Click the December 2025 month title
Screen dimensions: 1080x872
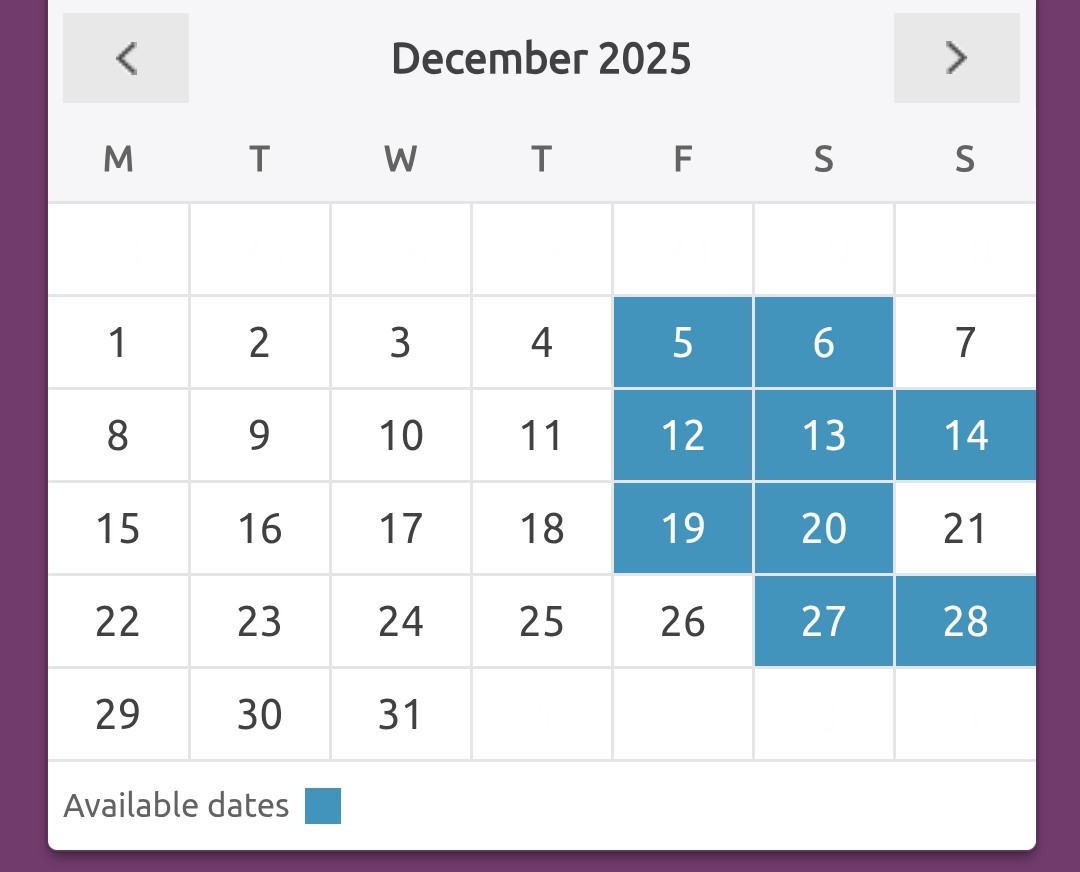coord(541,59)
